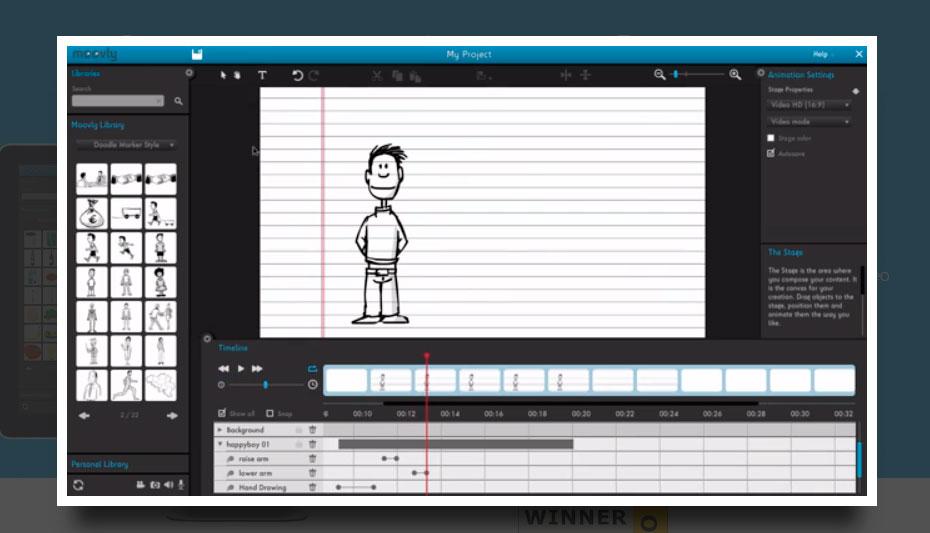Image resolution: width=930 pixels, height=533 pixels.
Task: Click the undo arrow icon
Action: click(x=297, y=75)
